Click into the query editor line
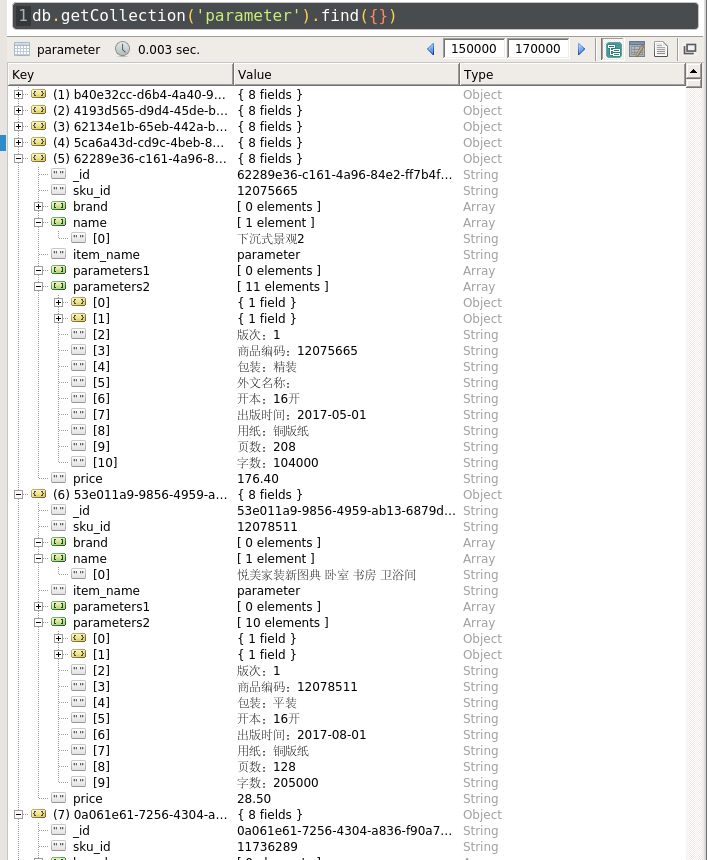 (355, 15)
